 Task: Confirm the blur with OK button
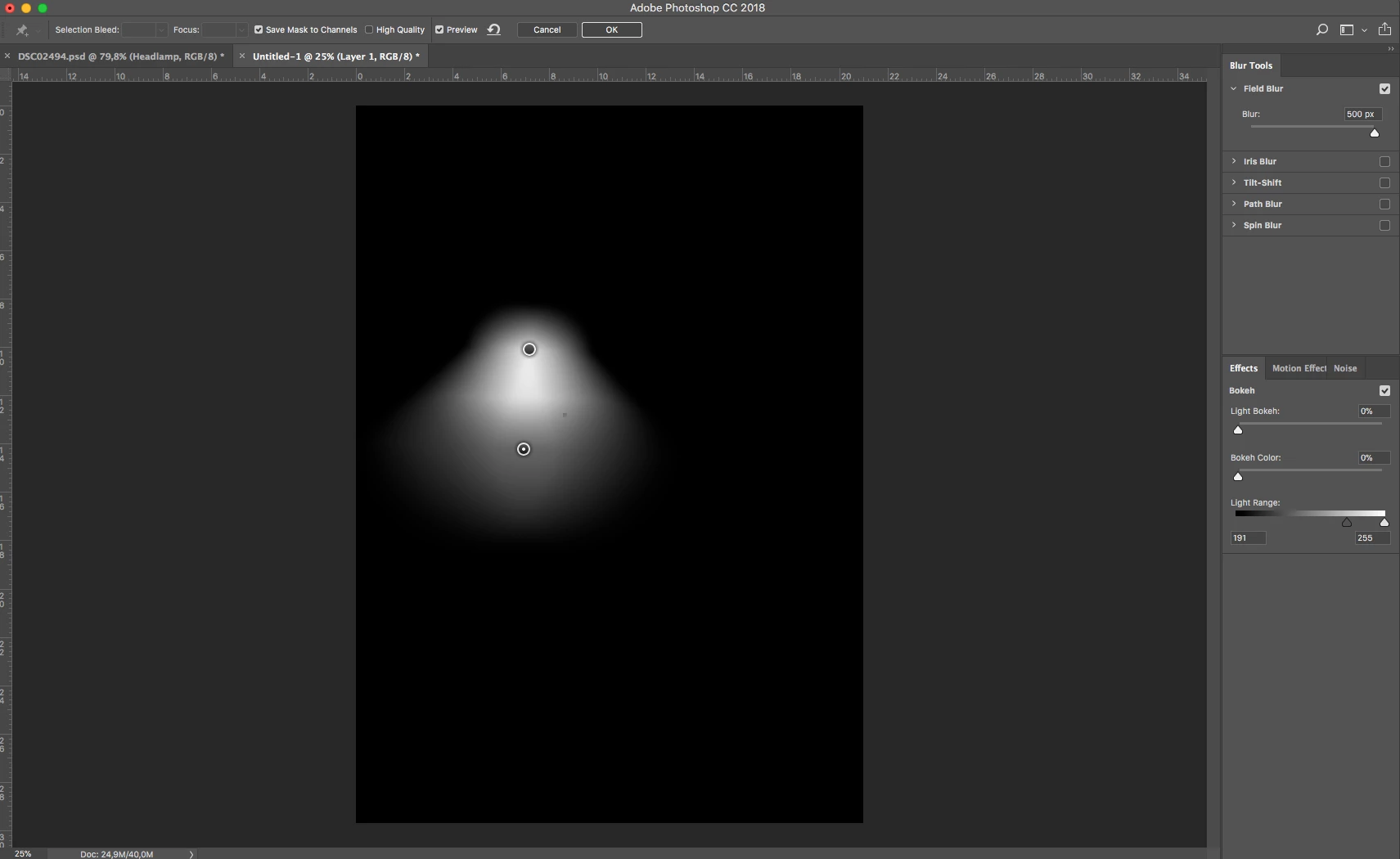(x=612, y=29)
